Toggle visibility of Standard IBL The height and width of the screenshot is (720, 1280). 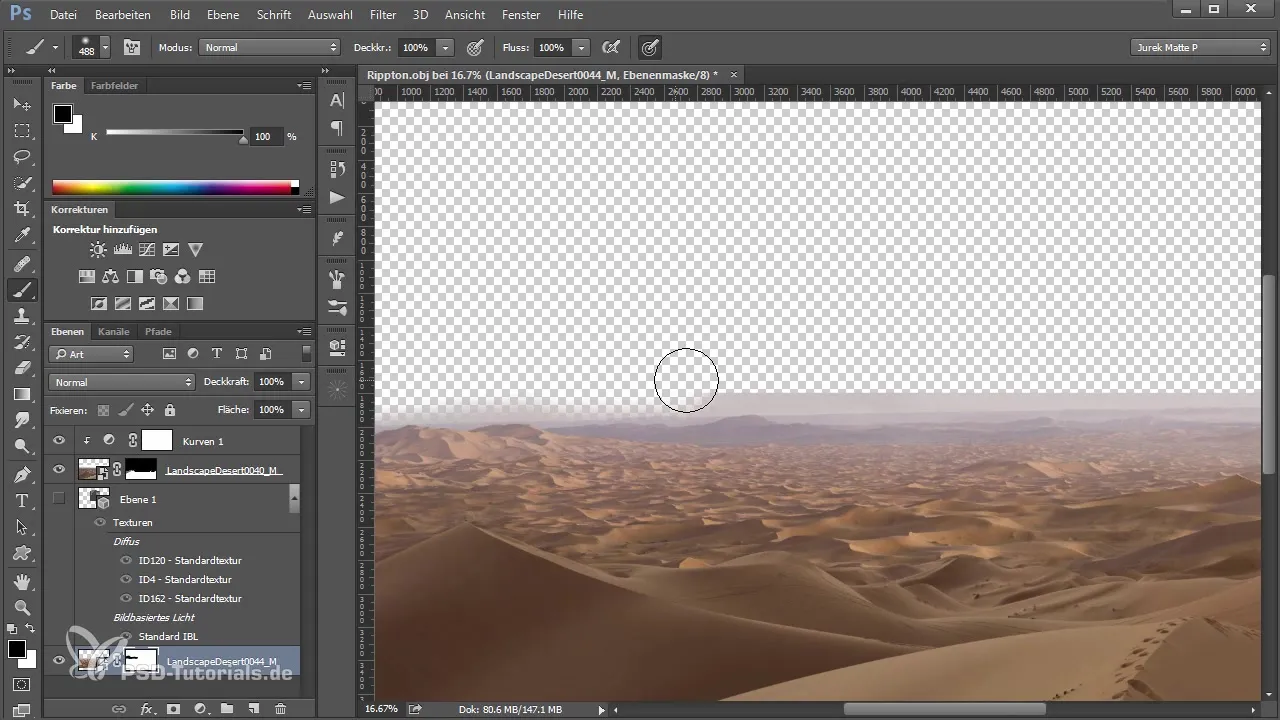point(126,636)
